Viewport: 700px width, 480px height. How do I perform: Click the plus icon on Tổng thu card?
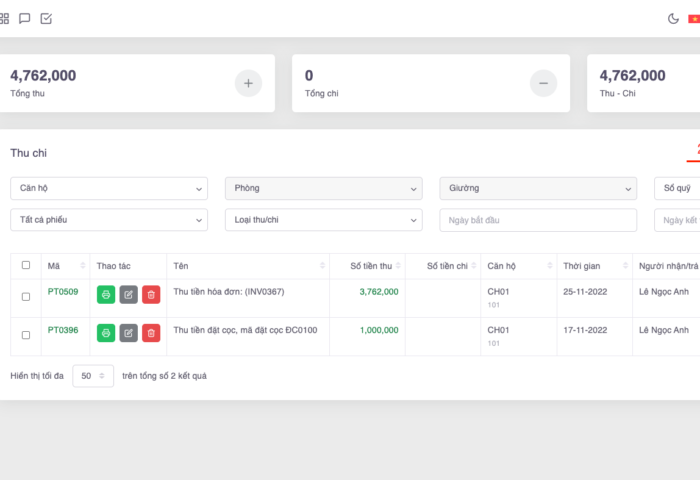click(x=249, y=83)
